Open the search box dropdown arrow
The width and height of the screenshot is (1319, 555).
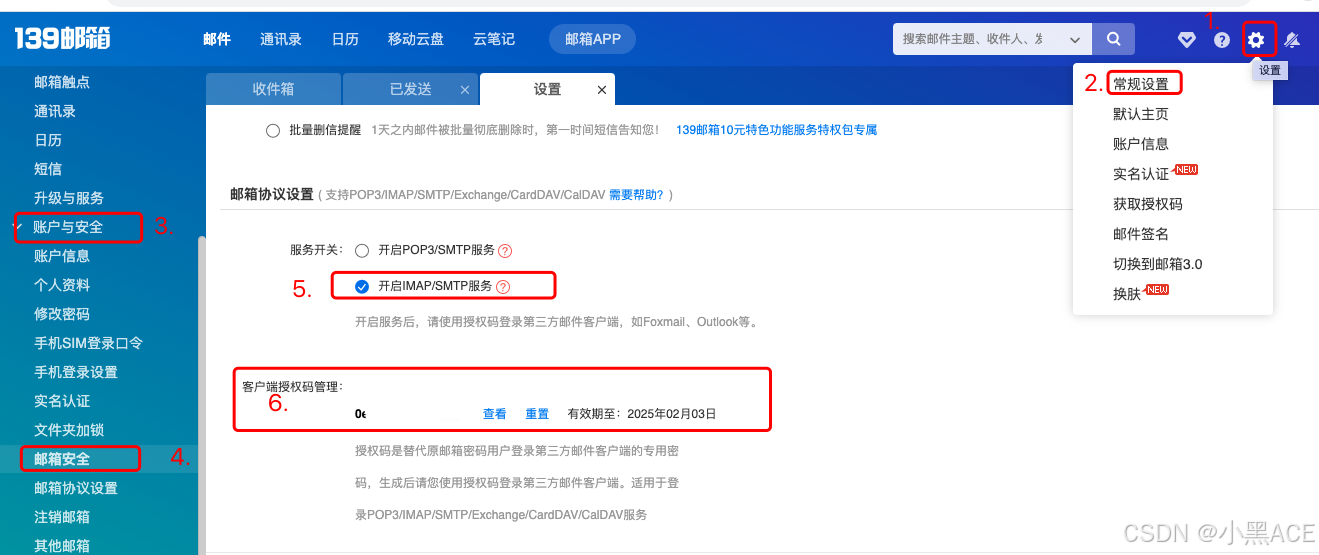coord(1075,40)
